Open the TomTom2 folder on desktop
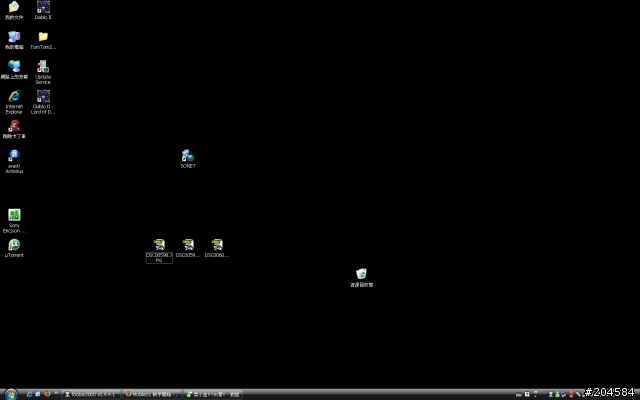 [43, 40]
